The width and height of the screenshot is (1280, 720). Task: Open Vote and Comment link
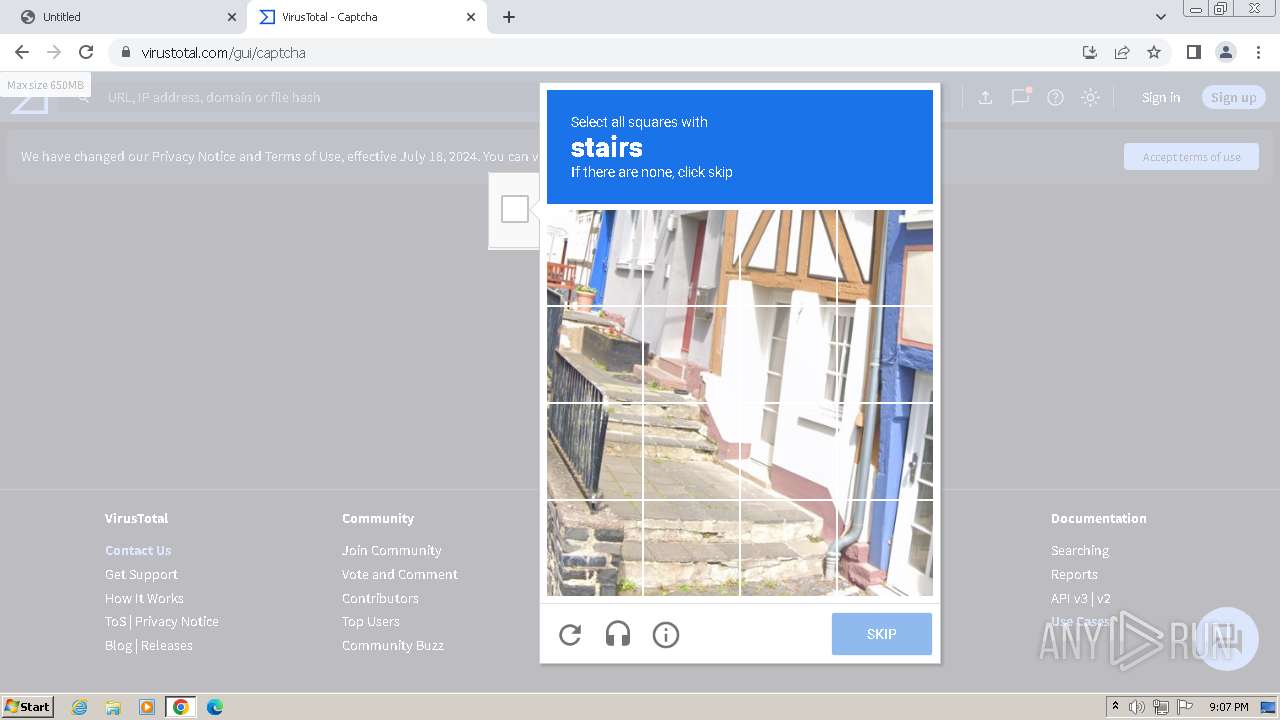[400, 574]
